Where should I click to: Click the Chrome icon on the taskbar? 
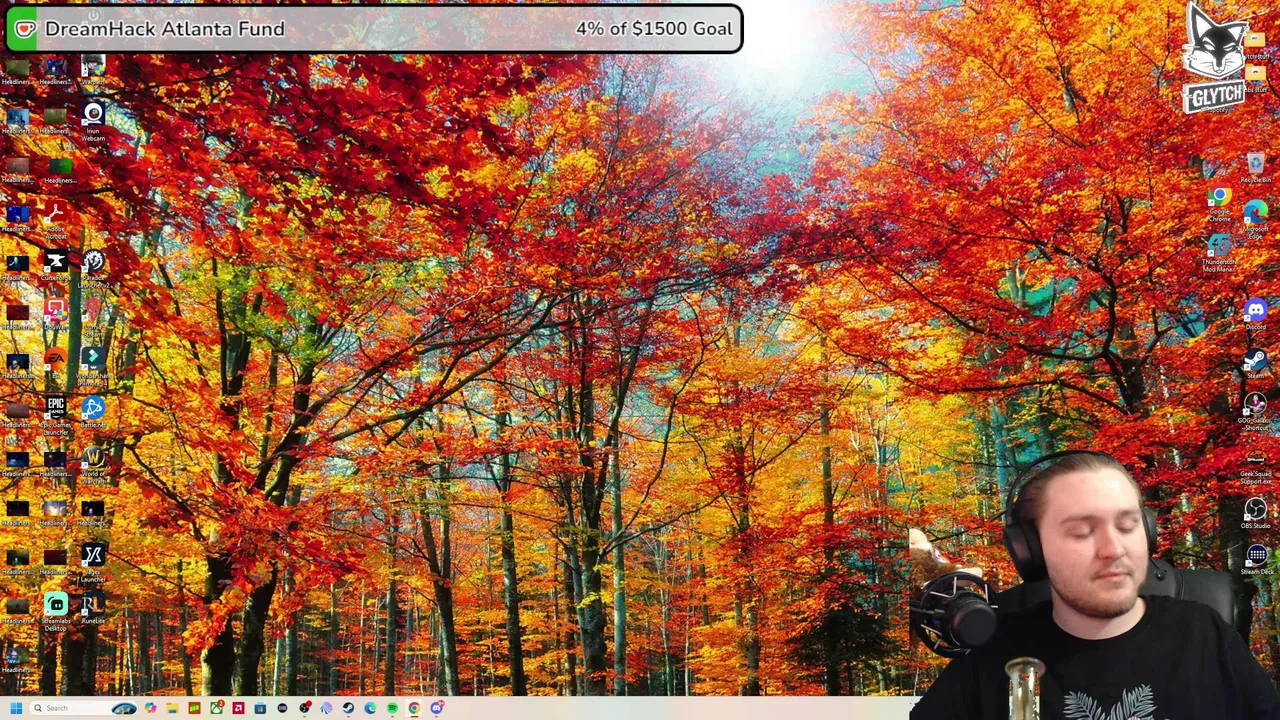tap(414, 708)
